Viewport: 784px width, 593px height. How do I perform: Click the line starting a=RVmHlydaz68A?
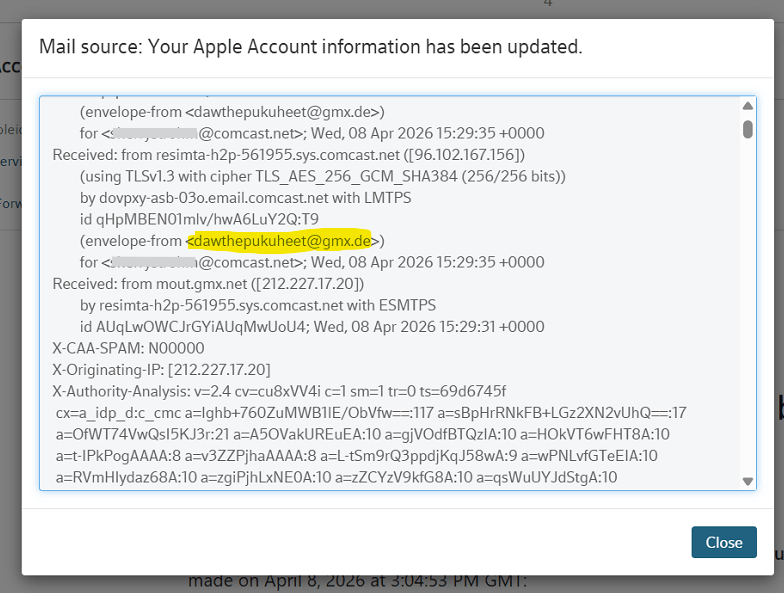tap(336, 477)
